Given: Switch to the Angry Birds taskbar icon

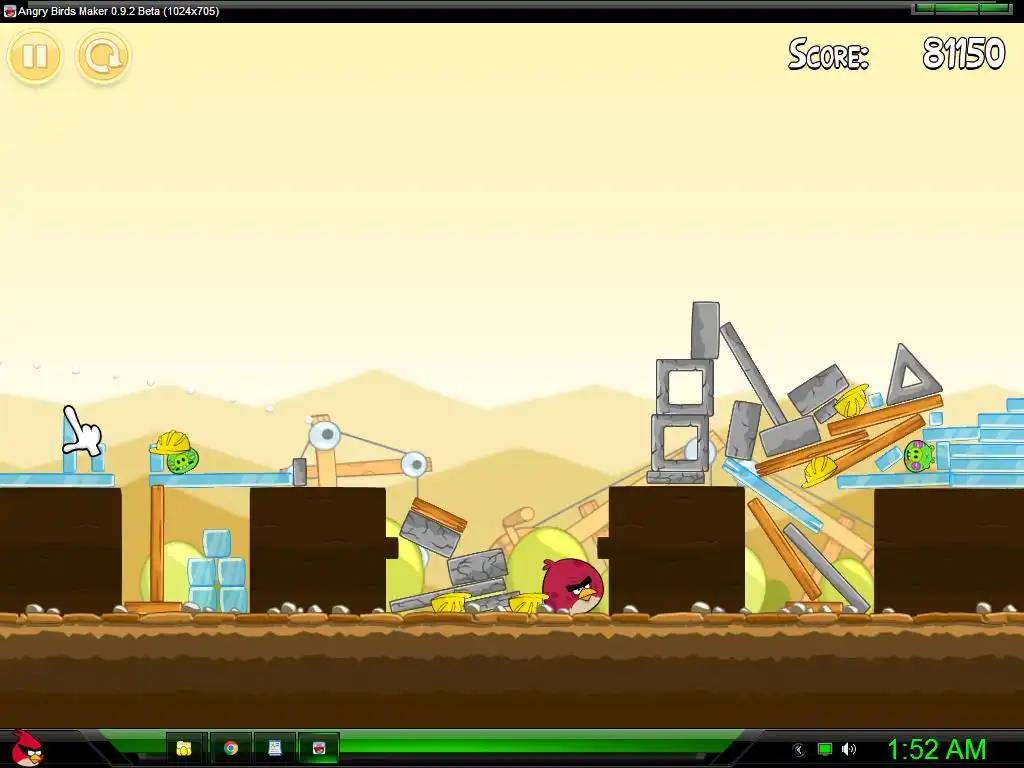Looking at the screenshot, I should pos(319,748).
